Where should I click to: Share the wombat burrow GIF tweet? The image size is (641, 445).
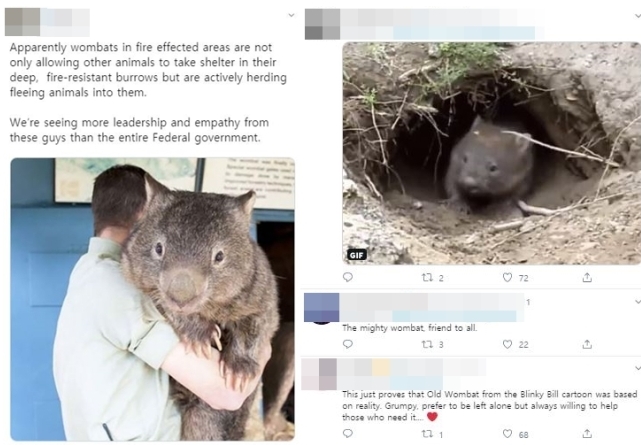point(587,277)
